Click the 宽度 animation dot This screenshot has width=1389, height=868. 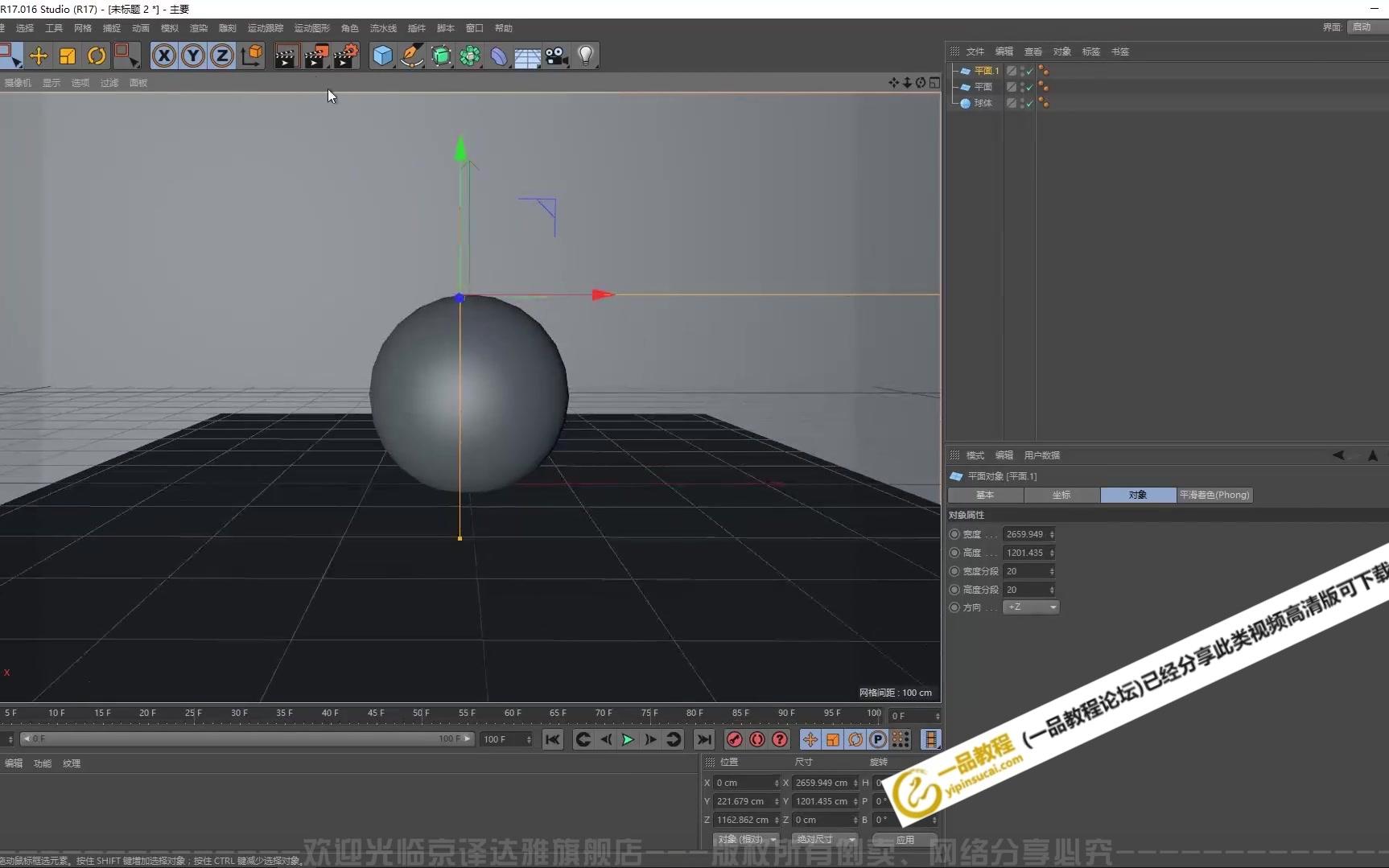[x=954, y=534]
